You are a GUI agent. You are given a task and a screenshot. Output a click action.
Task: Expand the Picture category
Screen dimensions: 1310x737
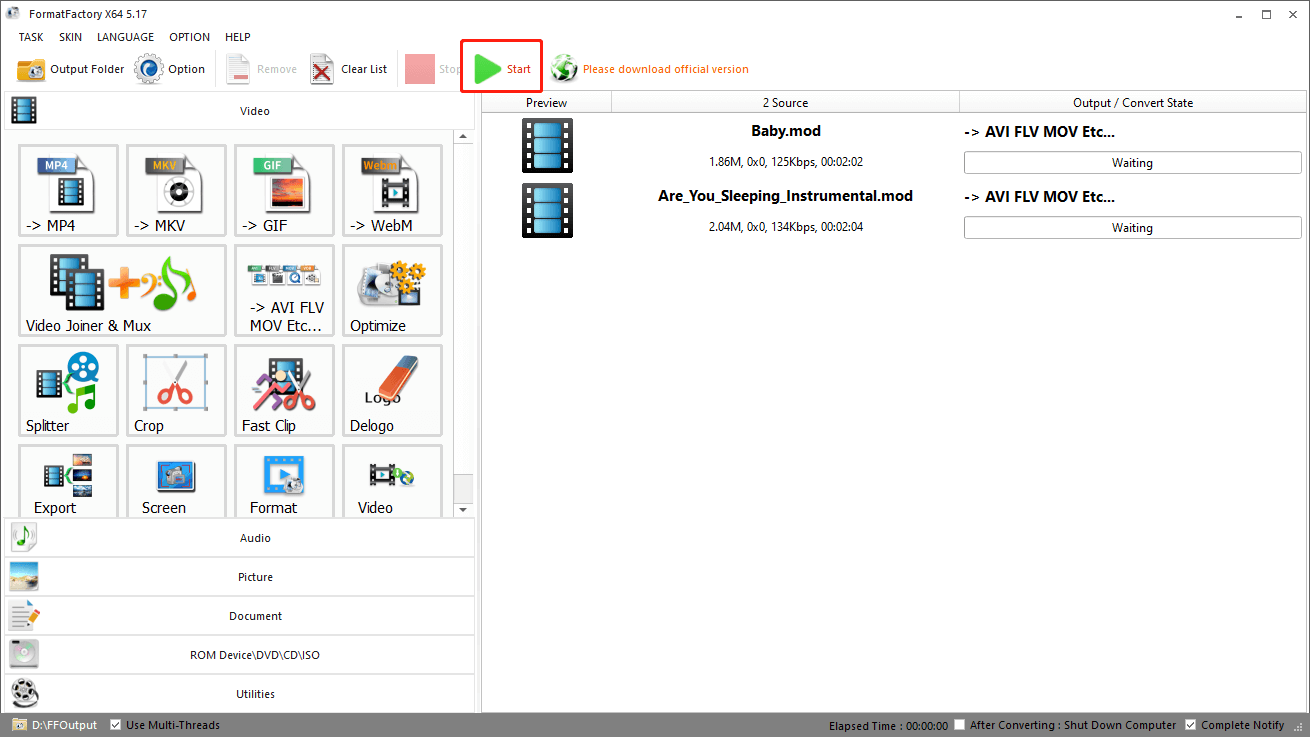[x=238, y=577]
